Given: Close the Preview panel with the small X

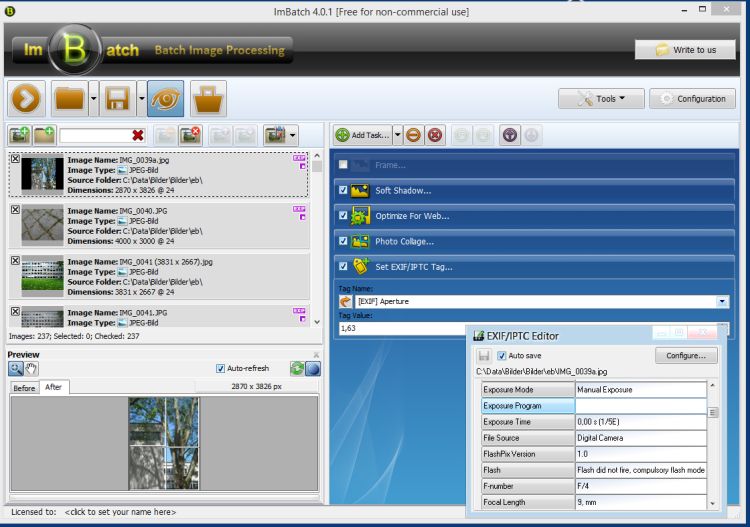Looking at the screenshot, I should tap(316, 354).
